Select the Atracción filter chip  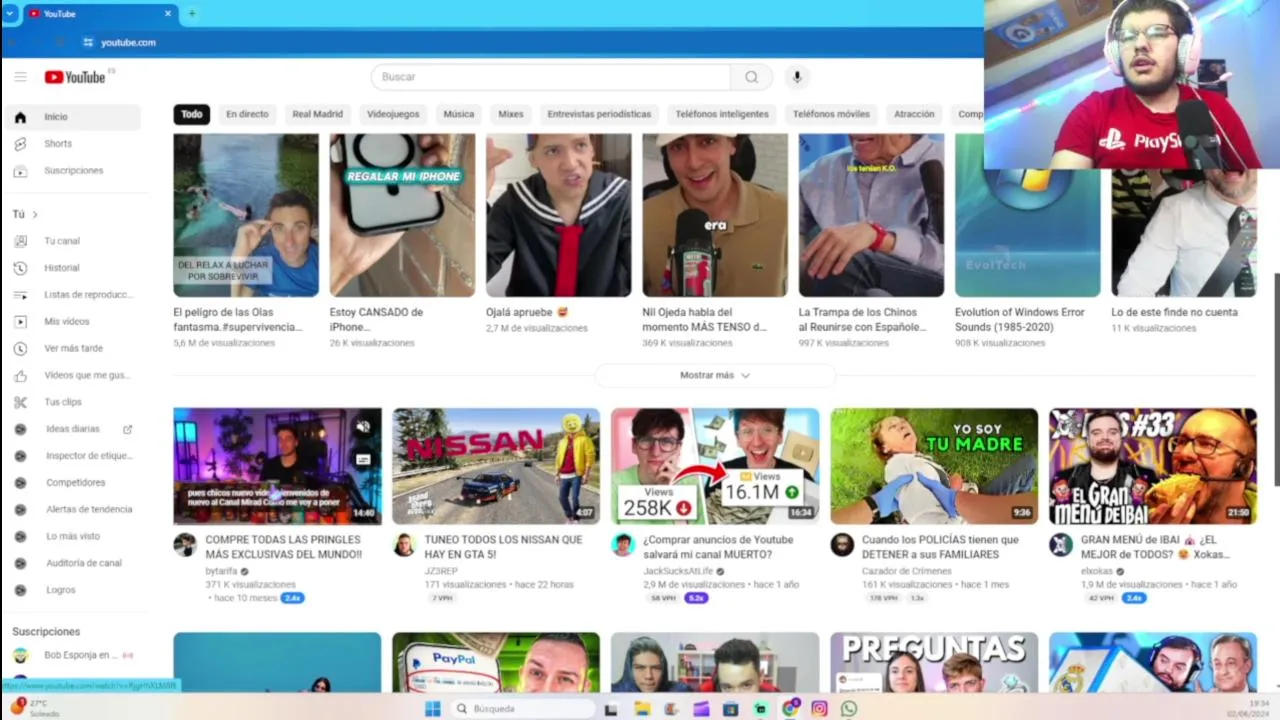914,114
